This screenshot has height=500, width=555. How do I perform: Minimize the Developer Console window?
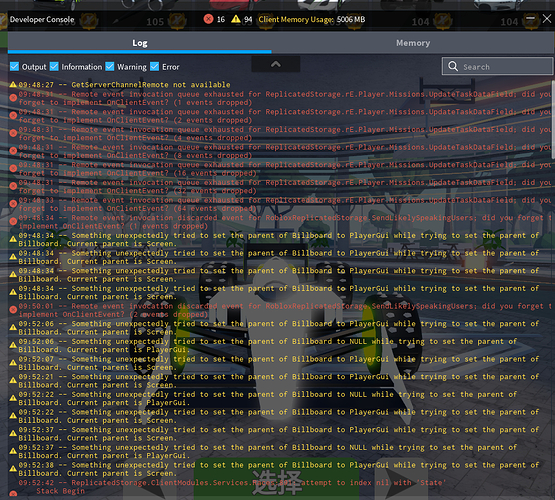click(530, 18)
